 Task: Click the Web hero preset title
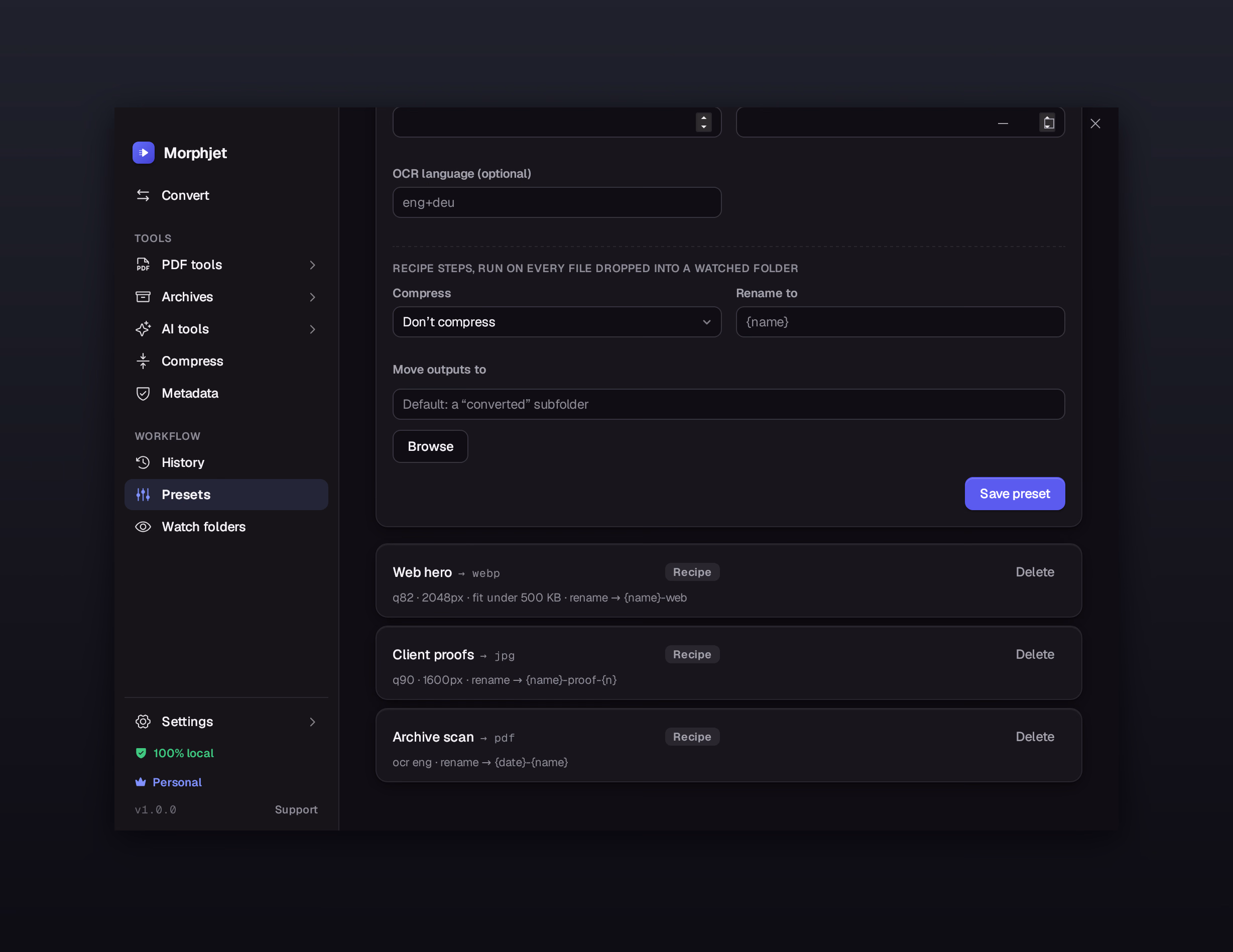(422, 572)
